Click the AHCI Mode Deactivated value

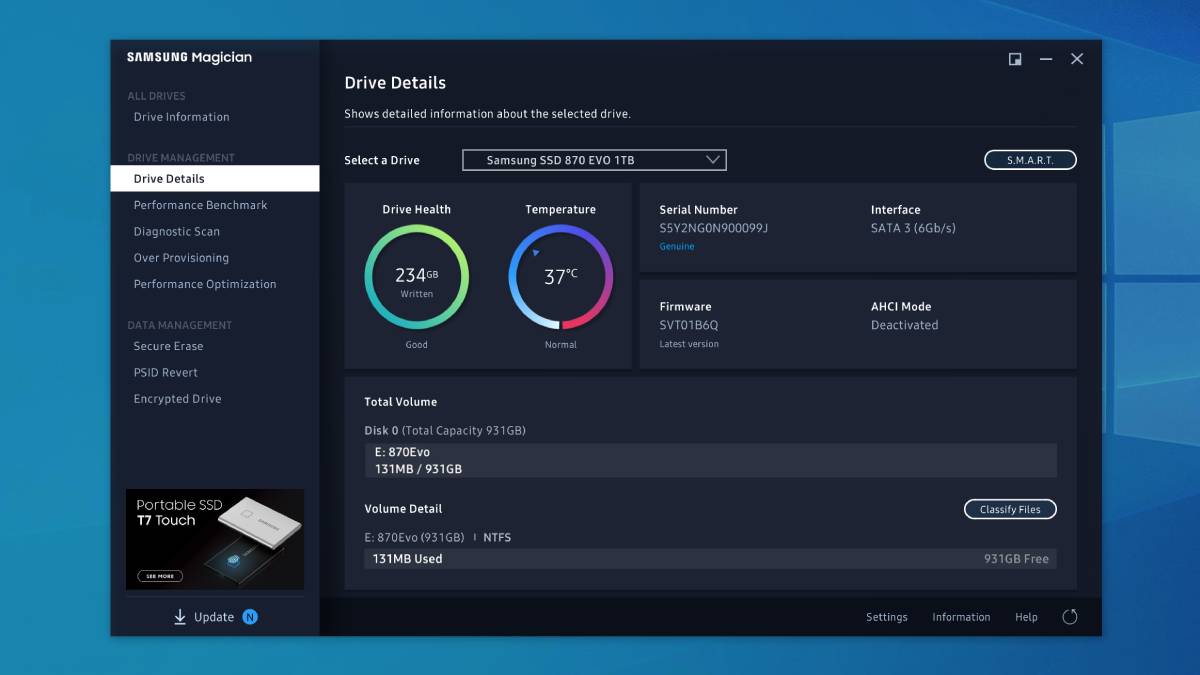(904, 325)
